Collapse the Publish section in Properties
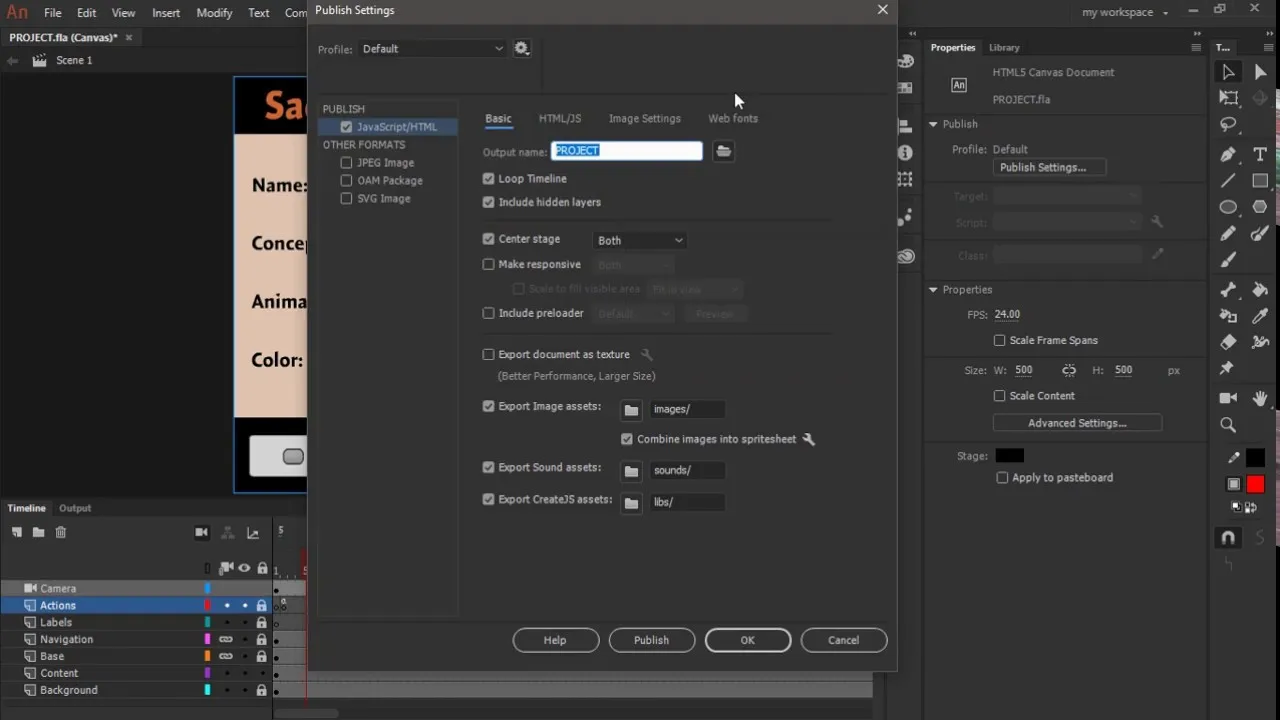This screenshot has height=720, width=1280. click(x=933, y=123)
